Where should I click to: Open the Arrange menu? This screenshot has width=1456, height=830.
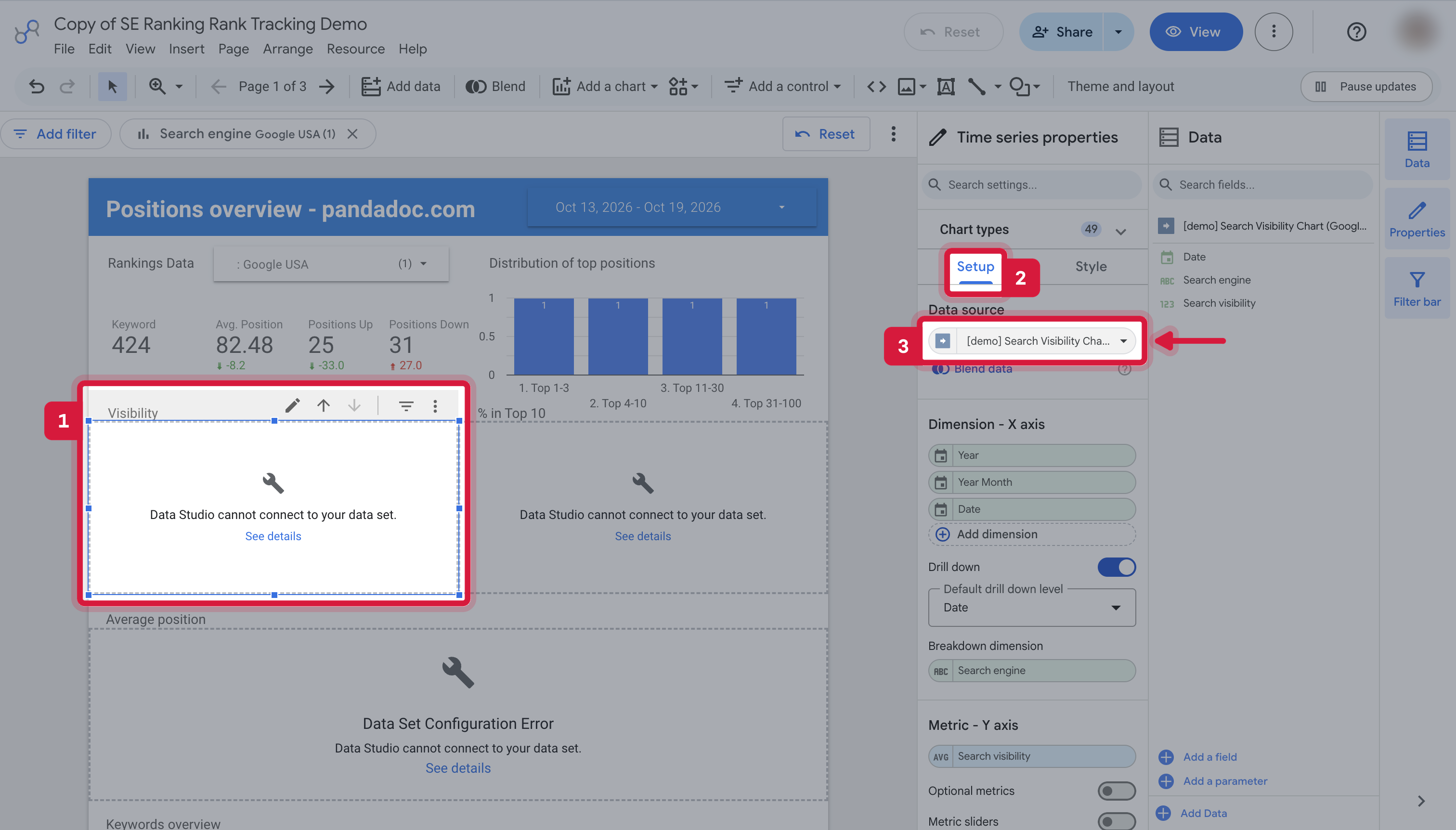coord(287,49)
